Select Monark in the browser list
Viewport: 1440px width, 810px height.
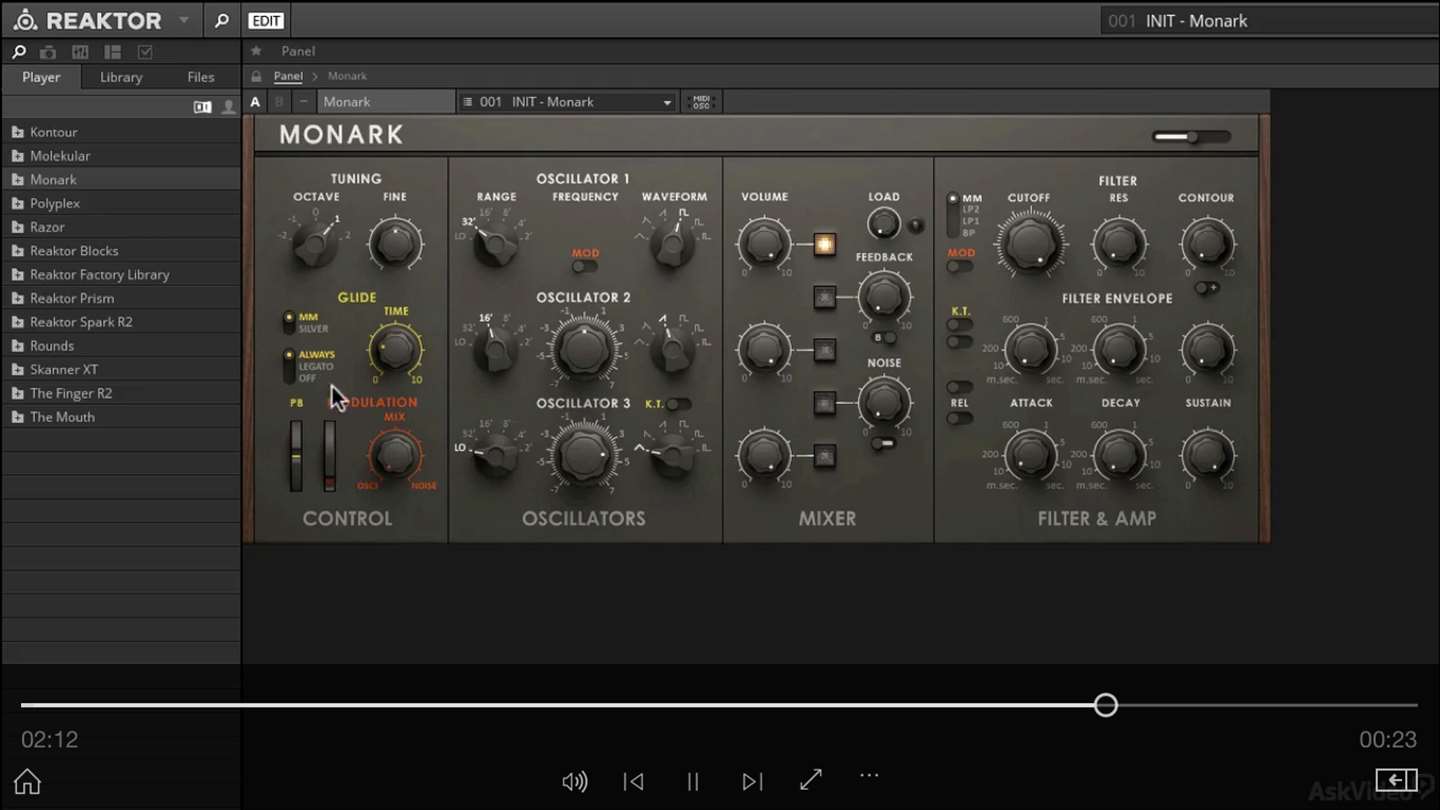click(121, 180)
